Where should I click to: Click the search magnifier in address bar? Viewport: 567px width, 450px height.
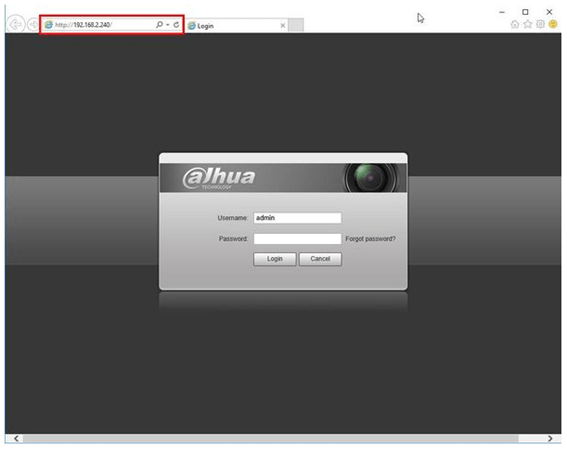click(x=159, y=25)
